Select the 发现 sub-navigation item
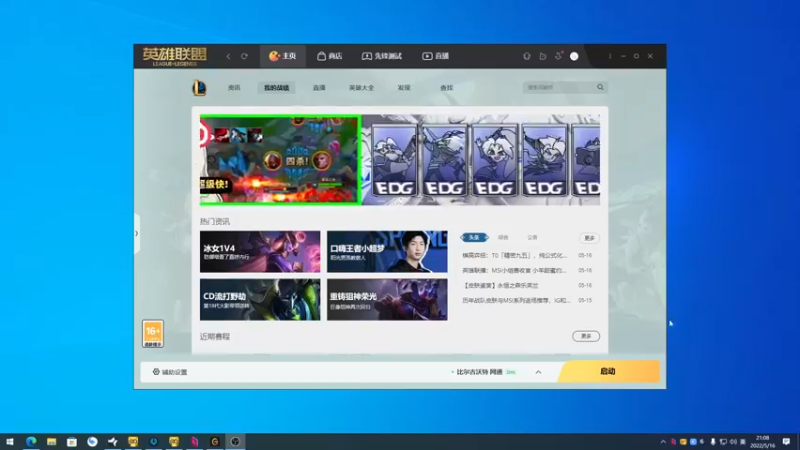Viewport: 800px width, 450px height. [x=404, y=88]
